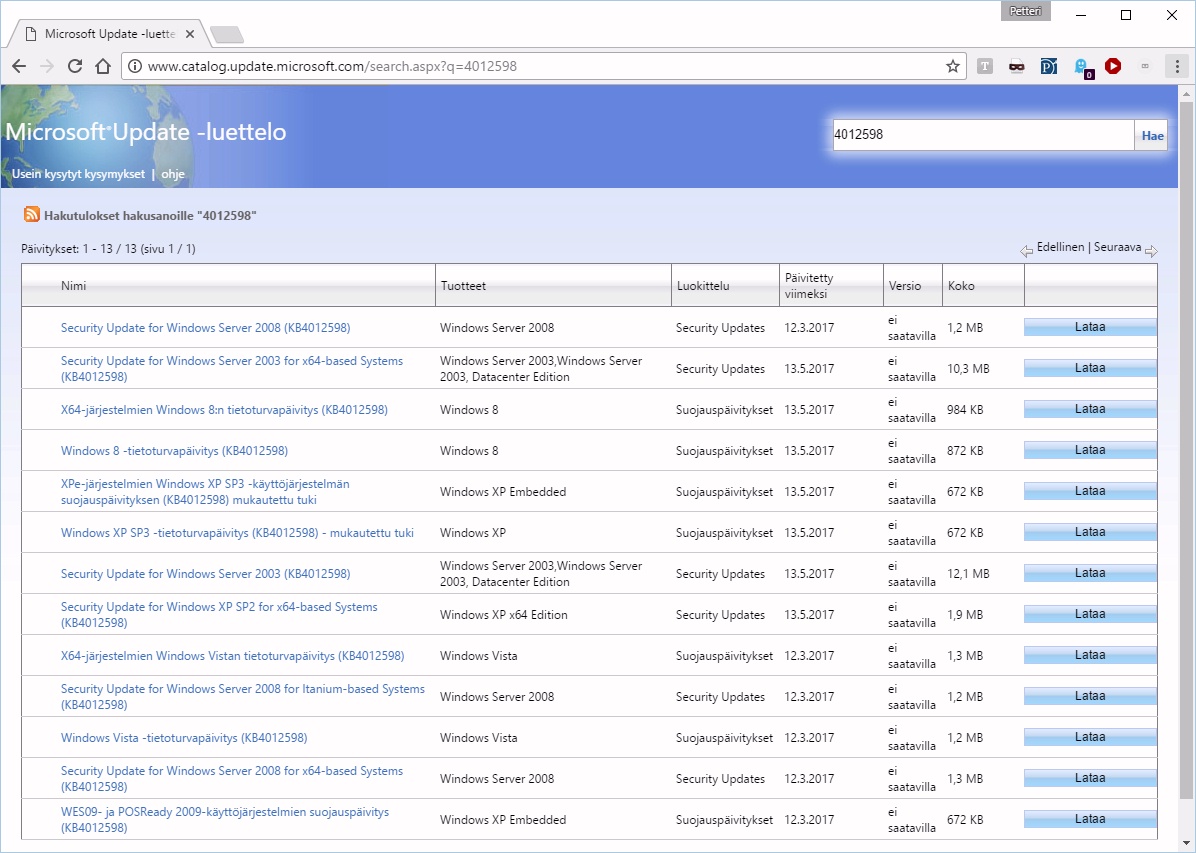Viewport: 1196px width, 853px height.
Task: Click the red glasses extension icon
Action: pyautogui.click(x=1017, y=66)
